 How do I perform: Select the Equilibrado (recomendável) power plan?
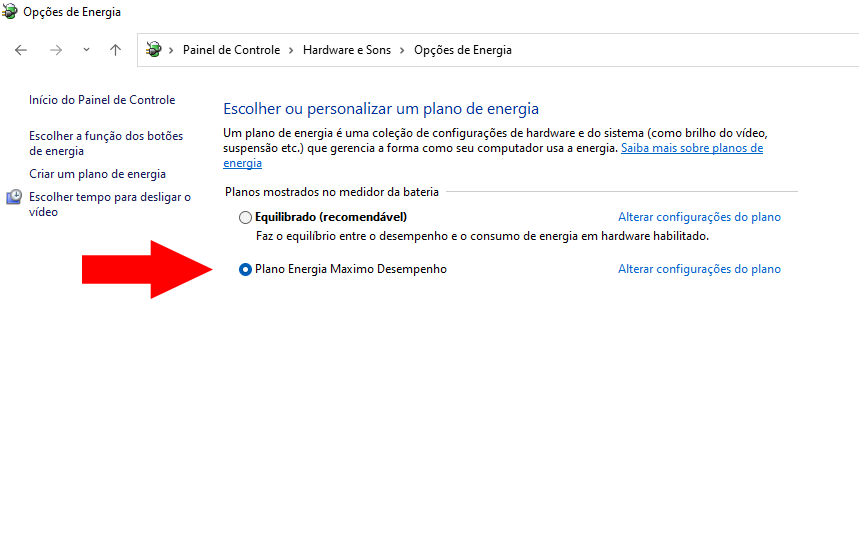[x=246, y=217]
